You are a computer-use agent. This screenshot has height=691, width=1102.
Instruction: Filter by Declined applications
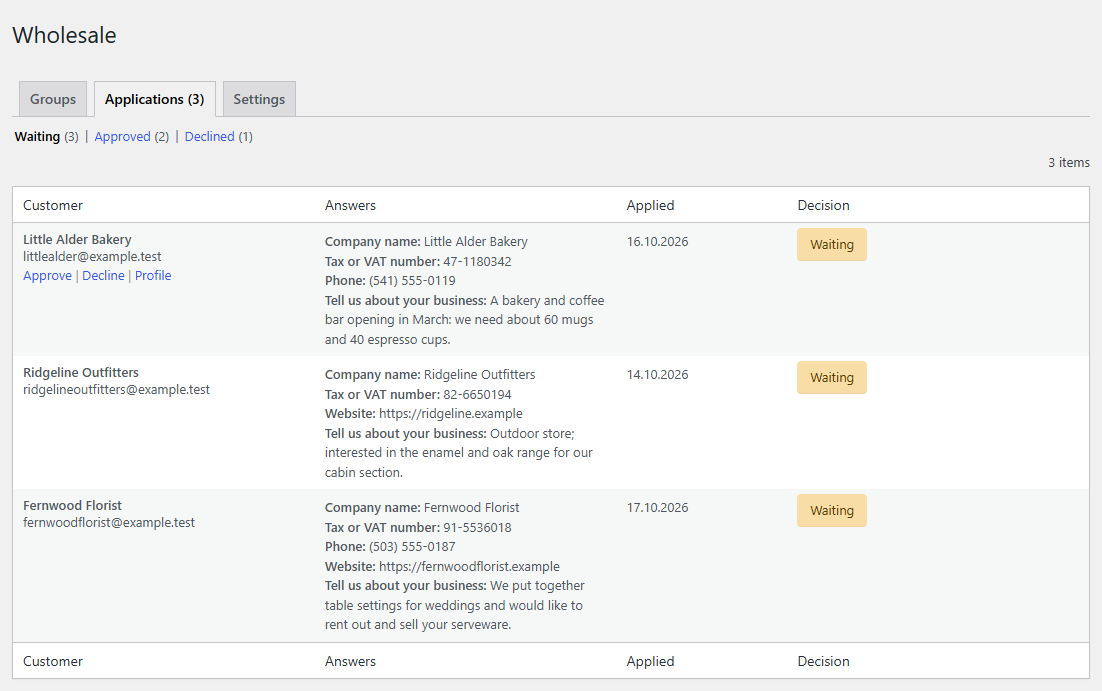pos(209,136)
